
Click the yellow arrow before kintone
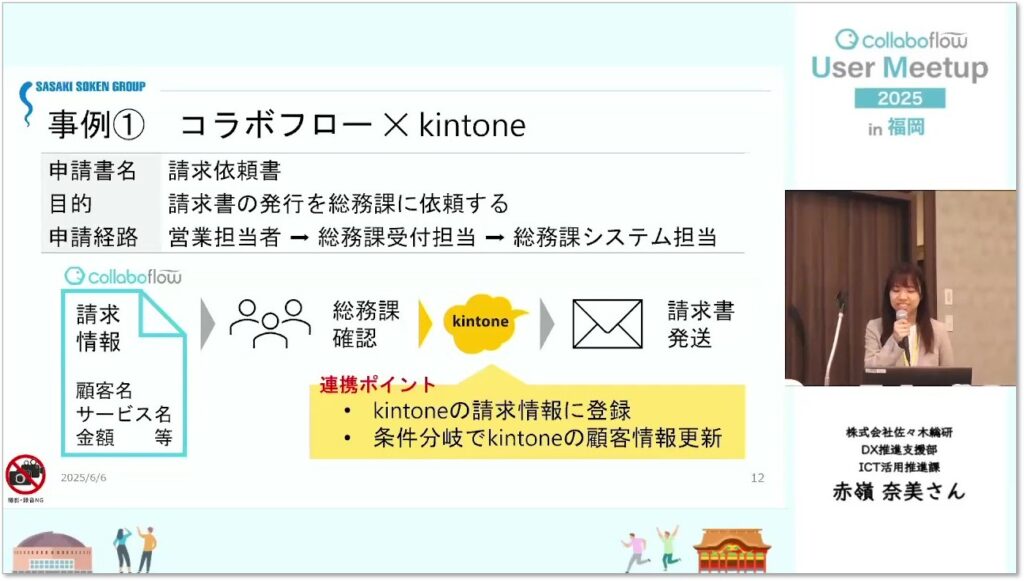point(424,323)
